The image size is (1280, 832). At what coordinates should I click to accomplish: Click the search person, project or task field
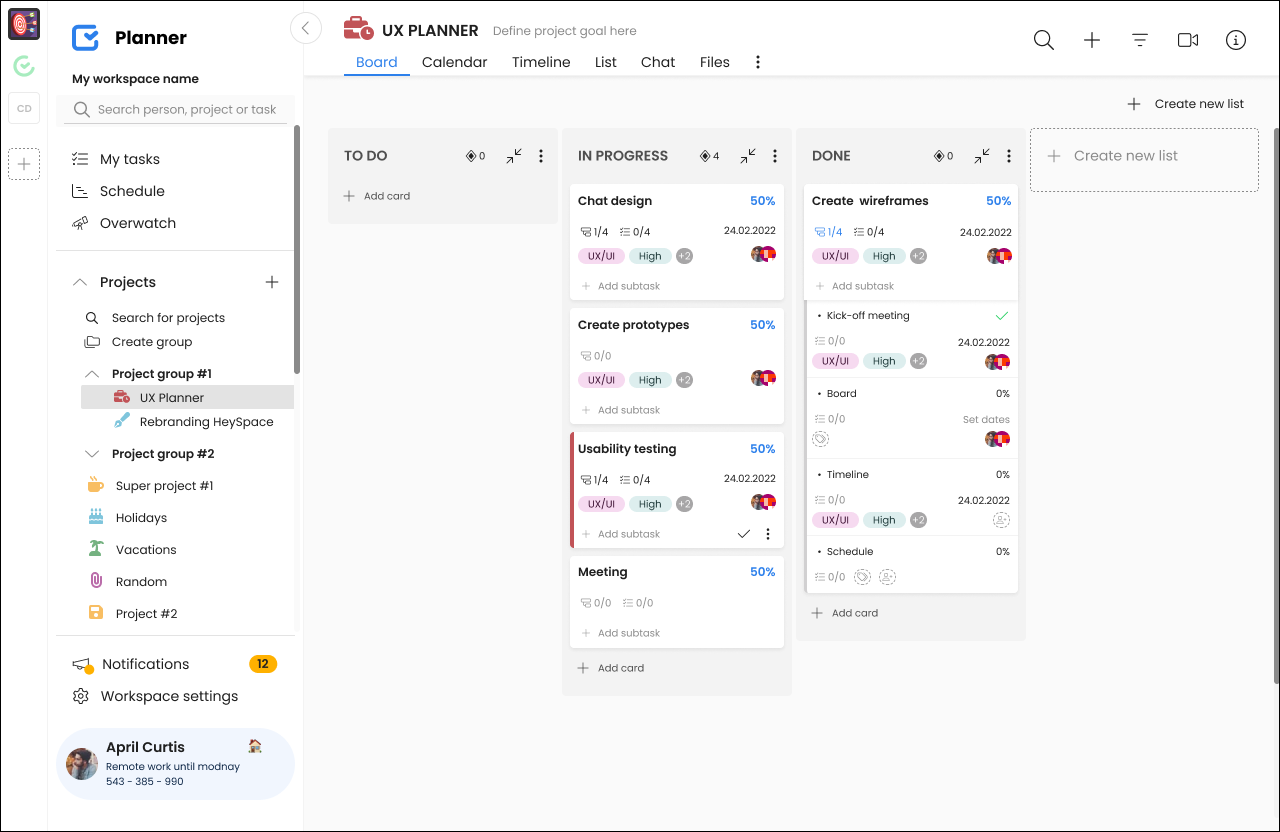coord(186,110)
